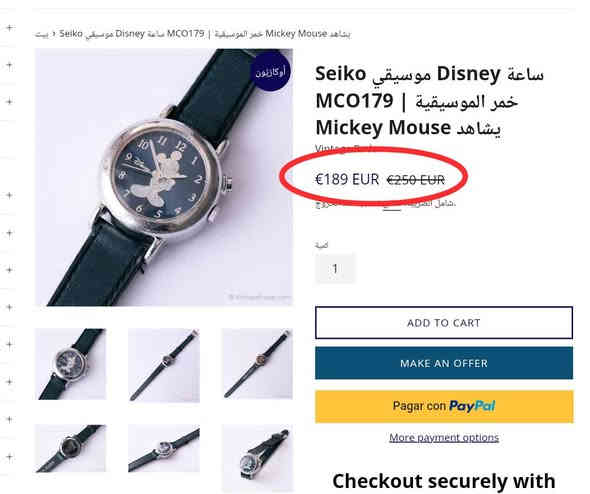Click the Vintage Radar vendor link under title

[344, 149]
